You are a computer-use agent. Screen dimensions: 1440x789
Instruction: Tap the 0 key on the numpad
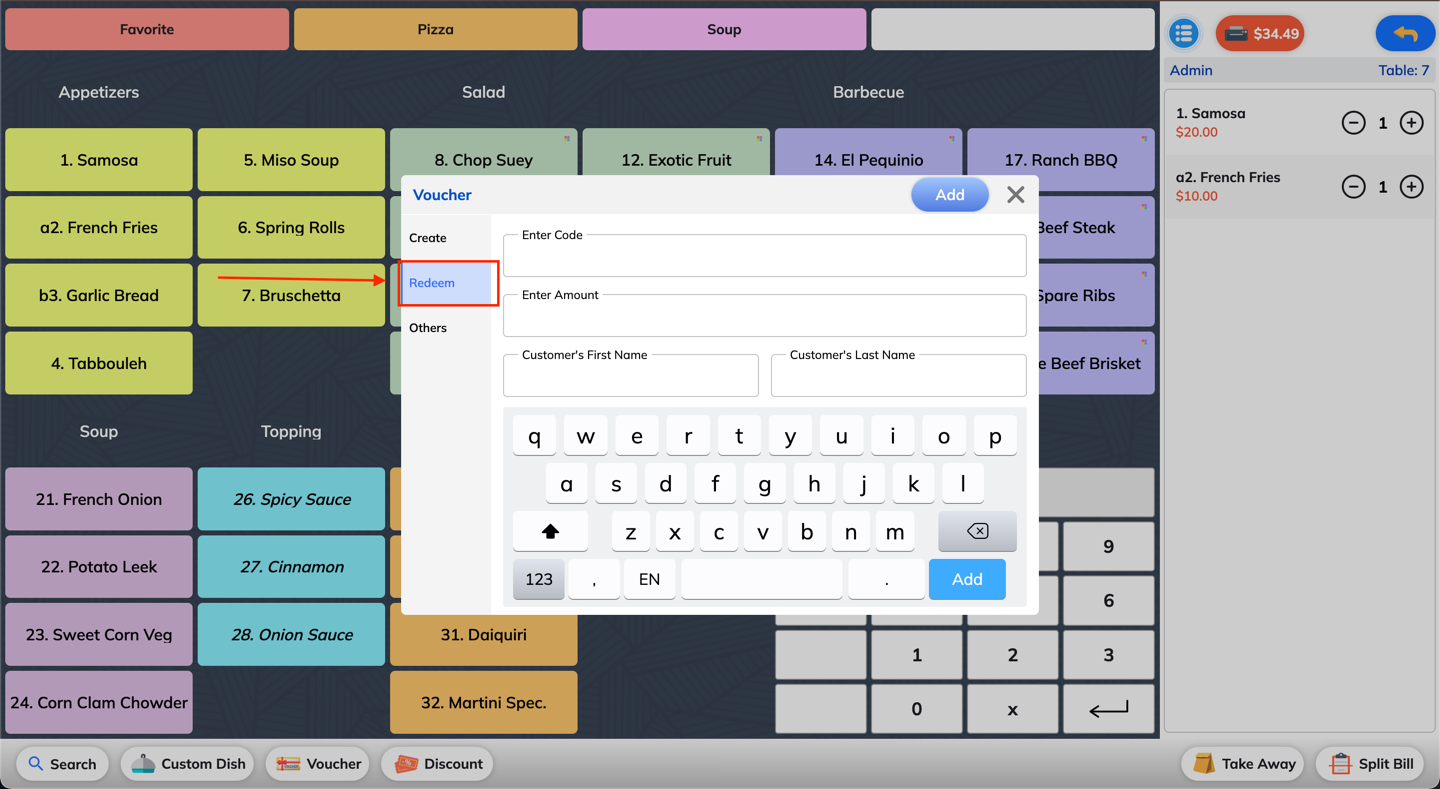pos(916,709)
